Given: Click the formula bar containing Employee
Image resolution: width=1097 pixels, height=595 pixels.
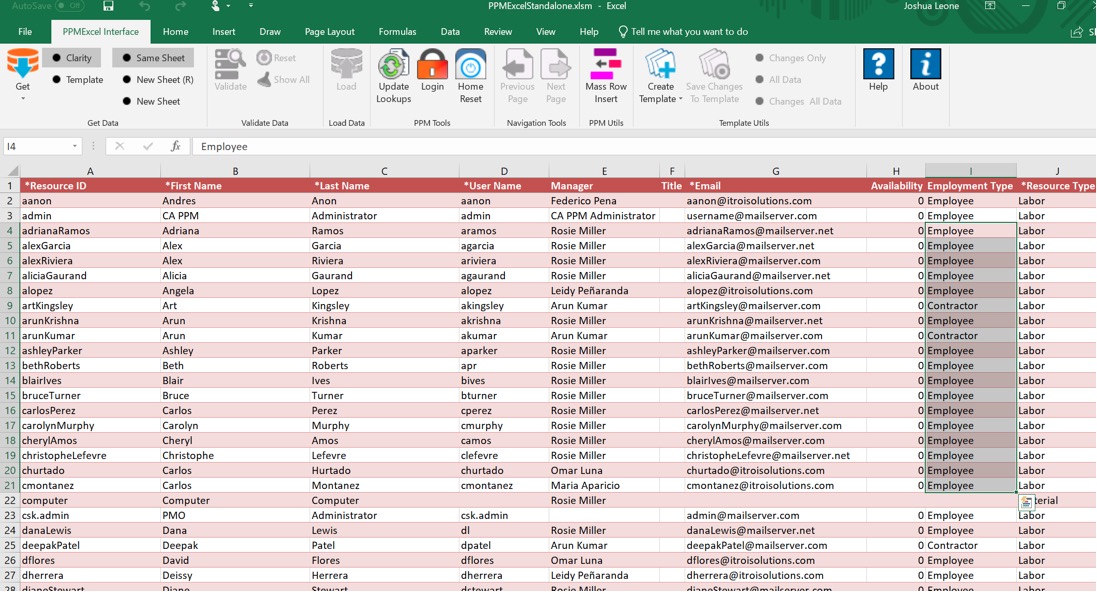Looking at the screenshot, I should tap(644, 146).
